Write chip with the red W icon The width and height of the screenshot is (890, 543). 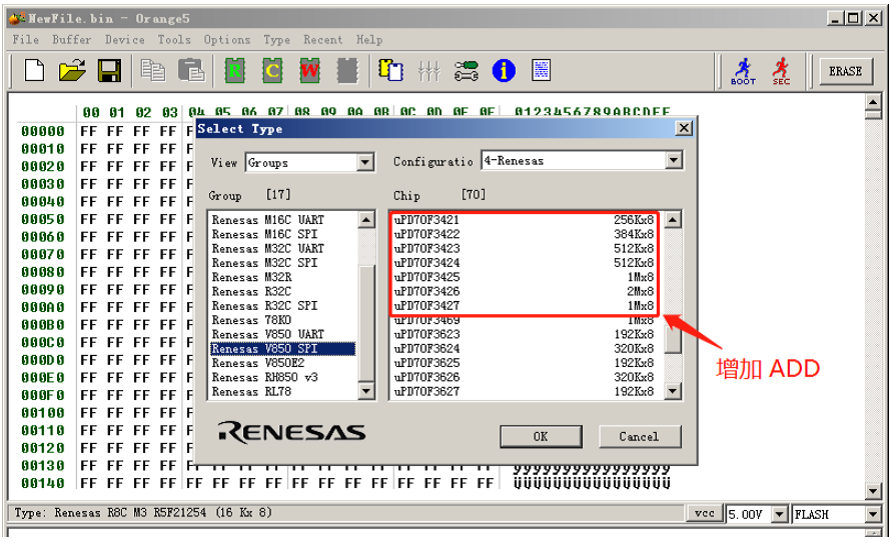tap(310, 71)
